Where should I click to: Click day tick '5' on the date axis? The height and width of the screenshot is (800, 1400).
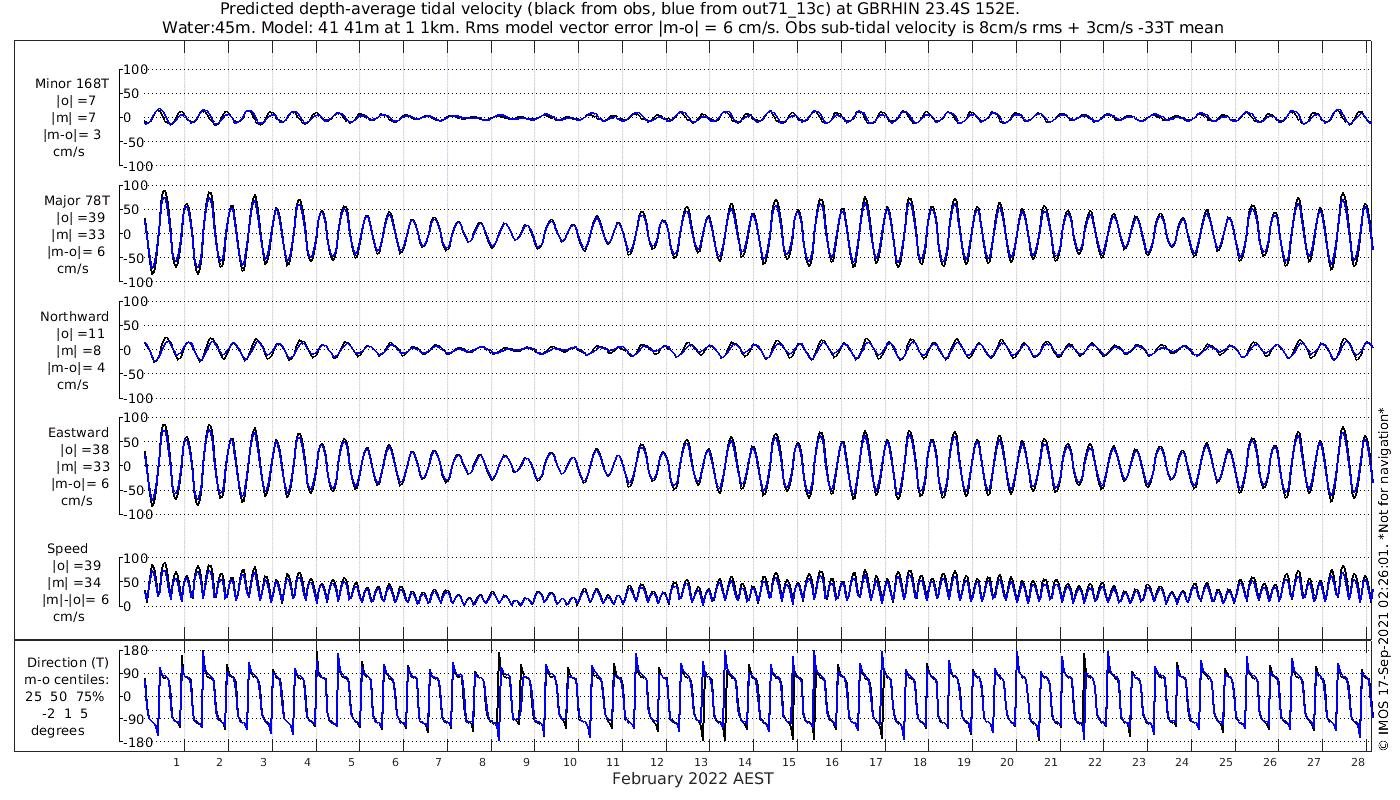pos(351,761)
